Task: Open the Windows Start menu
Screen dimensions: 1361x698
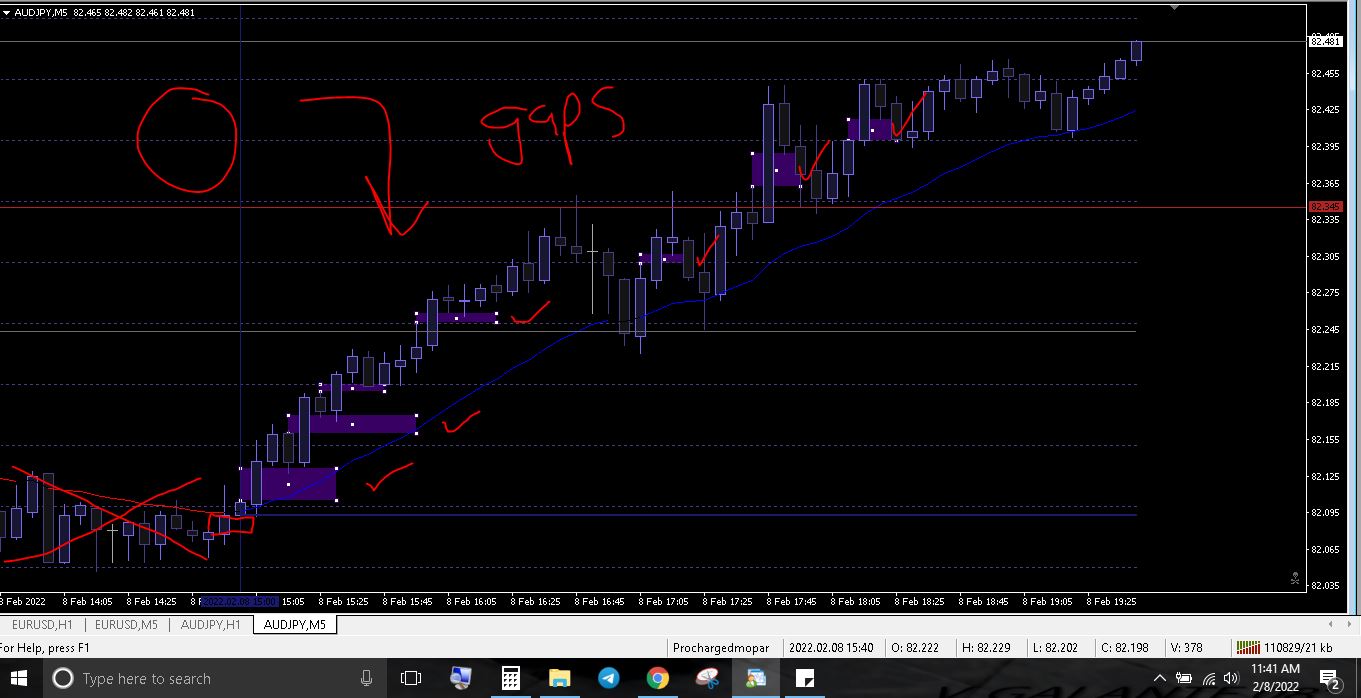Action: (17, 678)
